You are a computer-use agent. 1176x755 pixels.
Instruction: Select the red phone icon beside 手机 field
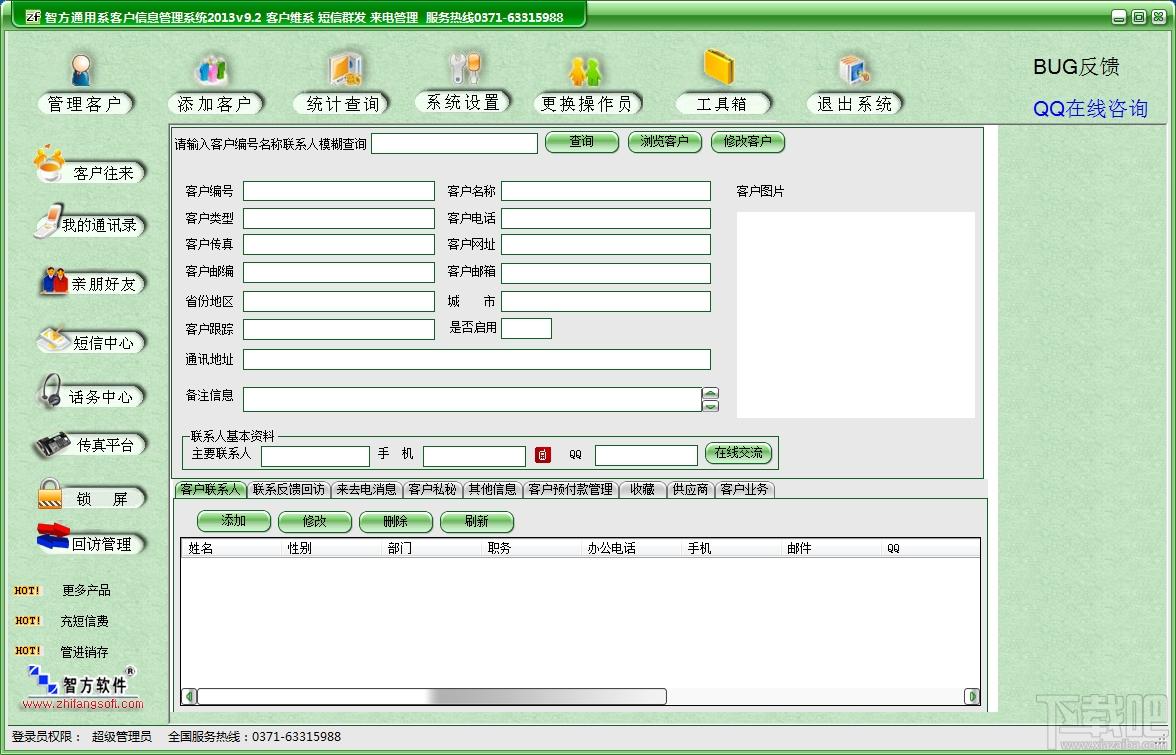pyautogui.click(x=543, y=454)
